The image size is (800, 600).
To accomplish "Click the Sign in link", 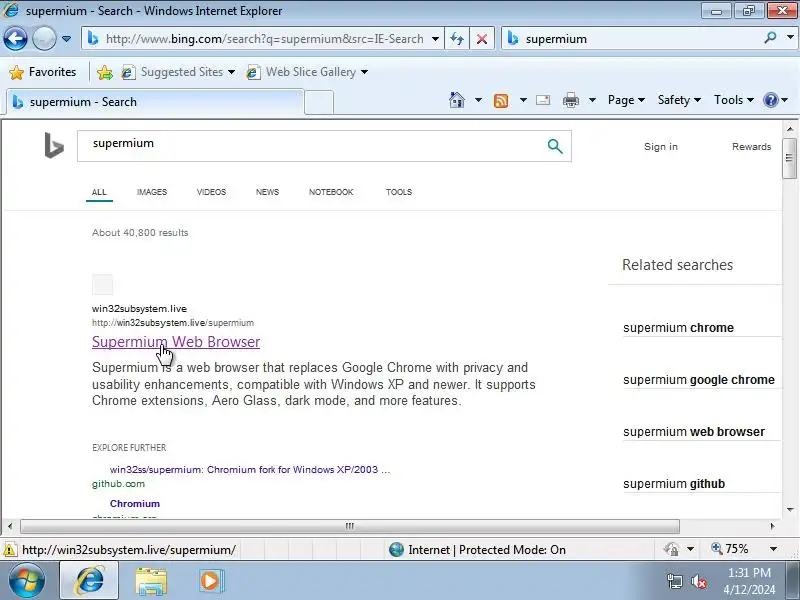I will (661, 147).
